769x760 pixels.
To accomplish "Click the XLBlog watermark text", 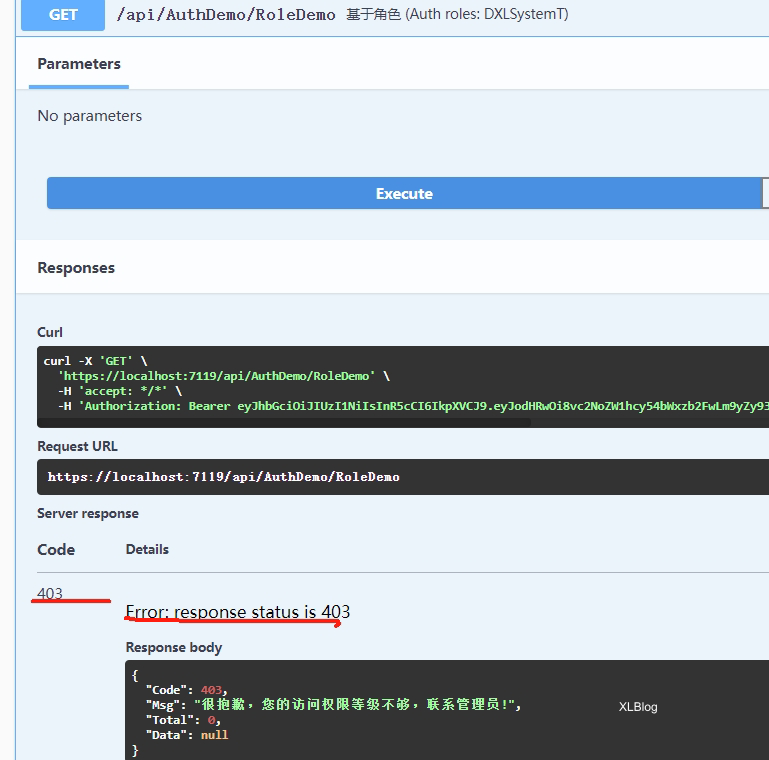I will click(638, 707).
